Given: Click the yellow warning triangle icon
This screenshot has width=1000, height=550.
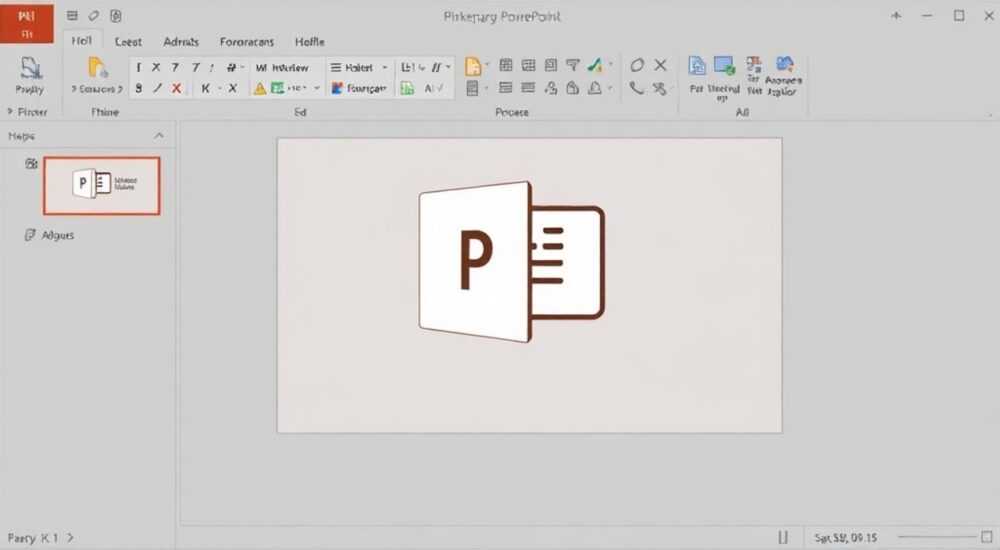Looking at the screenshot, I should coord(260,89).
